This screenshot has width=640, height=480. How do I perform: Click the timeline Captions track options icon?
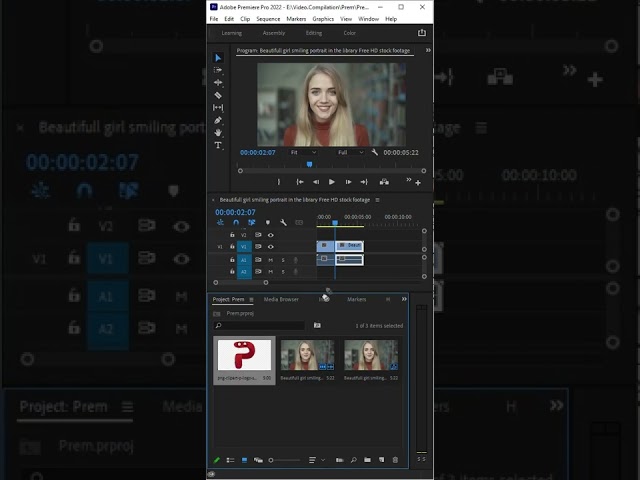299,222
